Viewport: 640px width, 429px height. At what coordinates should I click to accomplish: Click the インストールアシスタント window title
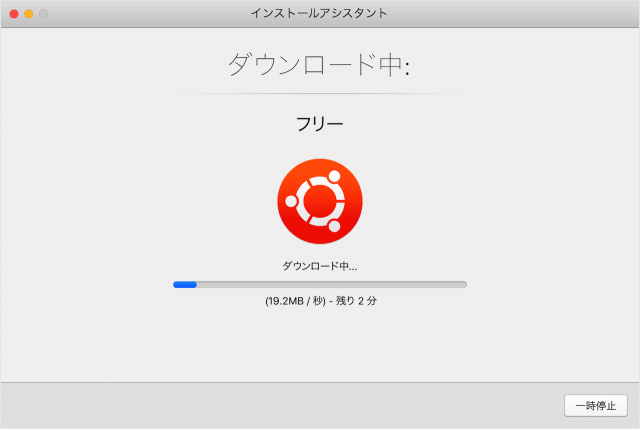click(x=319, y=13)
